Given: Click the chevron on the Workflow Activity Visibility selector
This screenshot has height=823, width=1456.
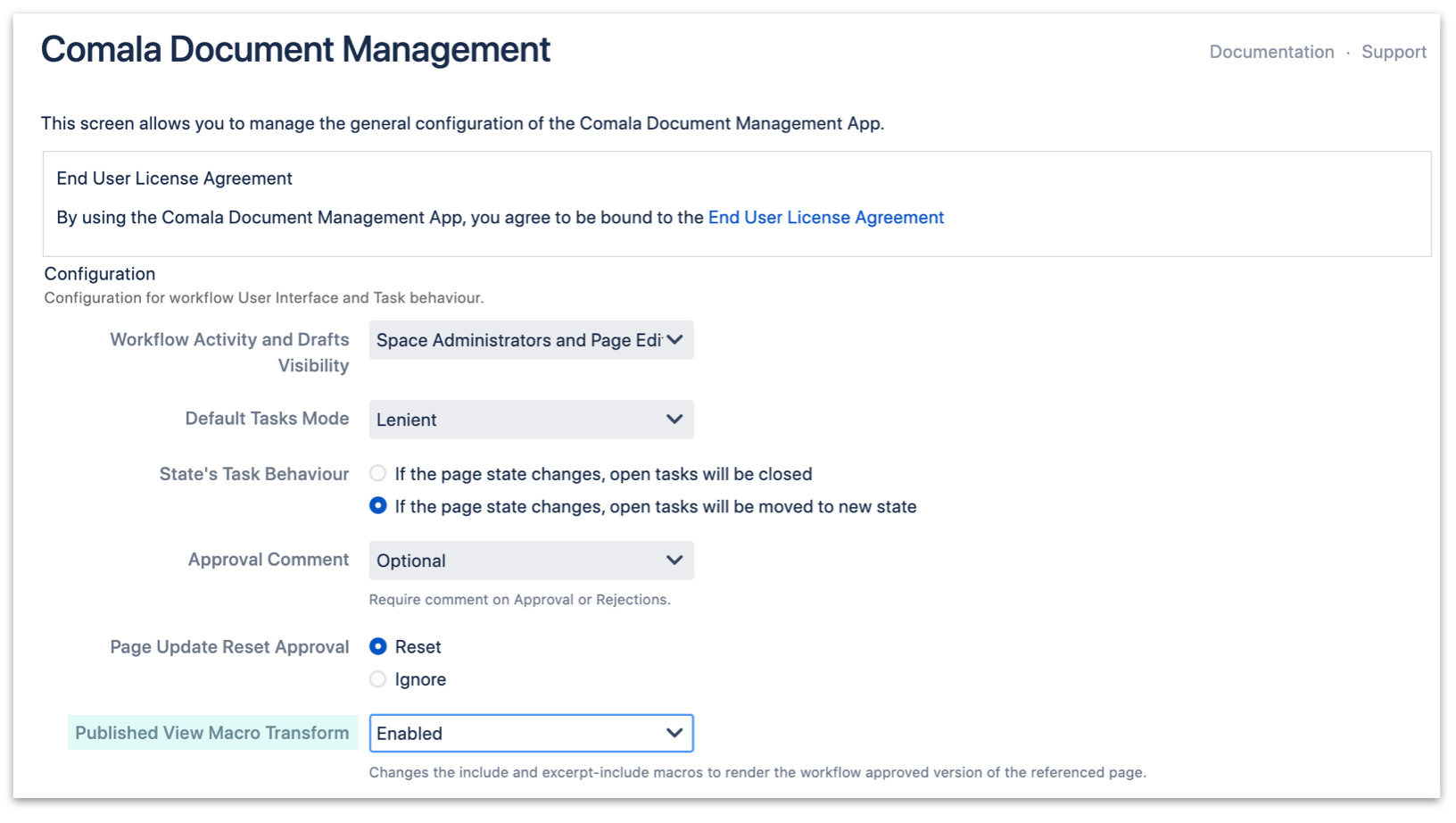Looking at the screenshot, I should click(676, 340).
